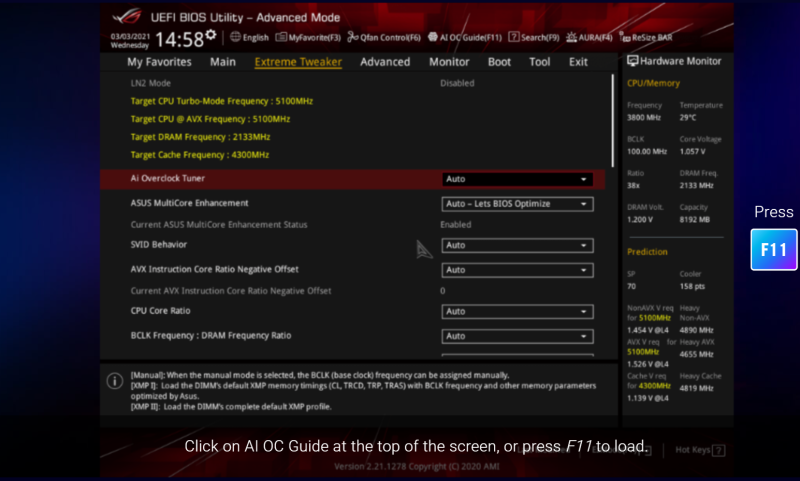Viewport: 800px width, 481px height.
Task: Open the Ai Overclock Tuner dropdown
Action: coord(517,179)
